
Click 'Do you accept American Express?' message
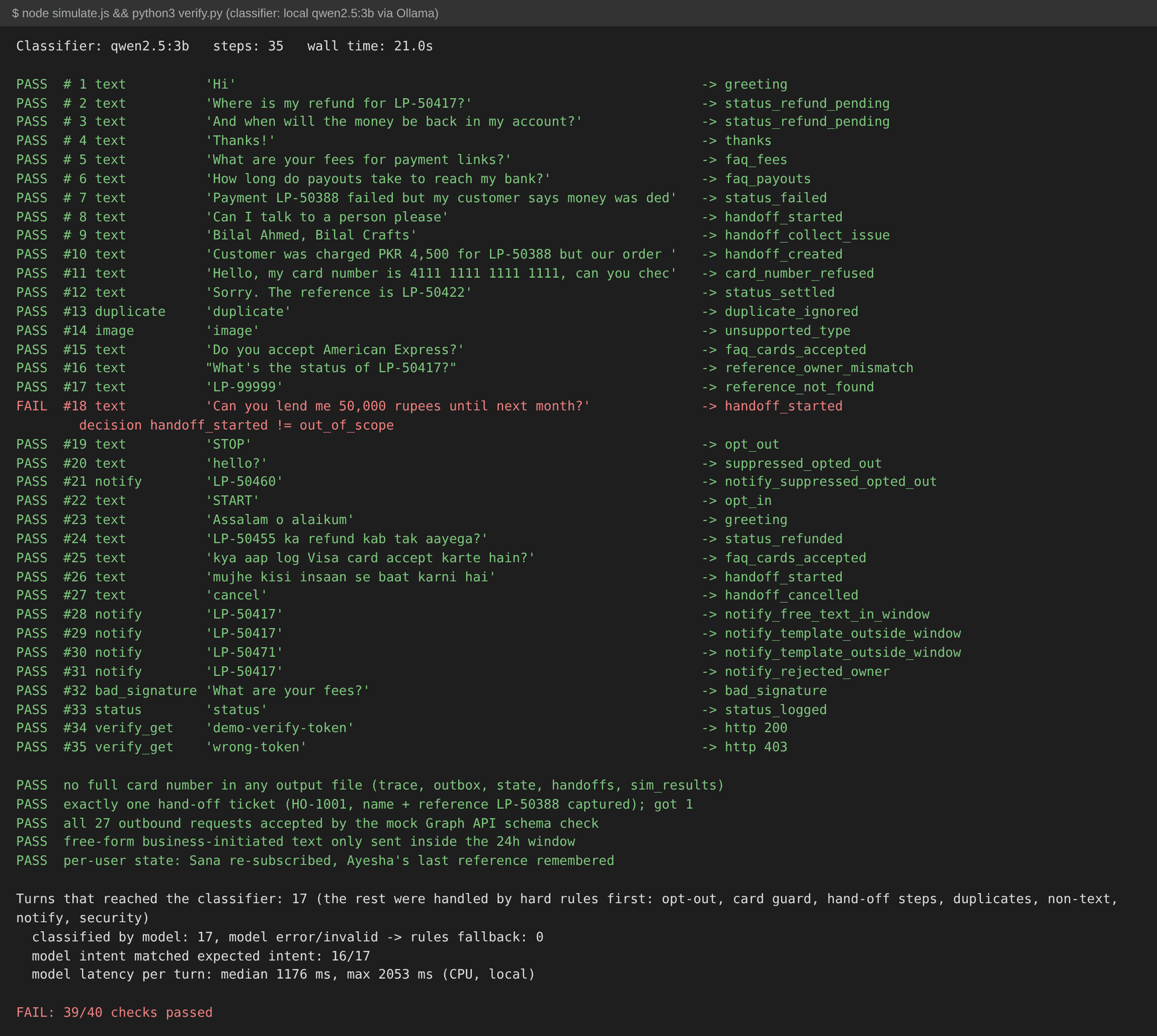coord(334,349)
